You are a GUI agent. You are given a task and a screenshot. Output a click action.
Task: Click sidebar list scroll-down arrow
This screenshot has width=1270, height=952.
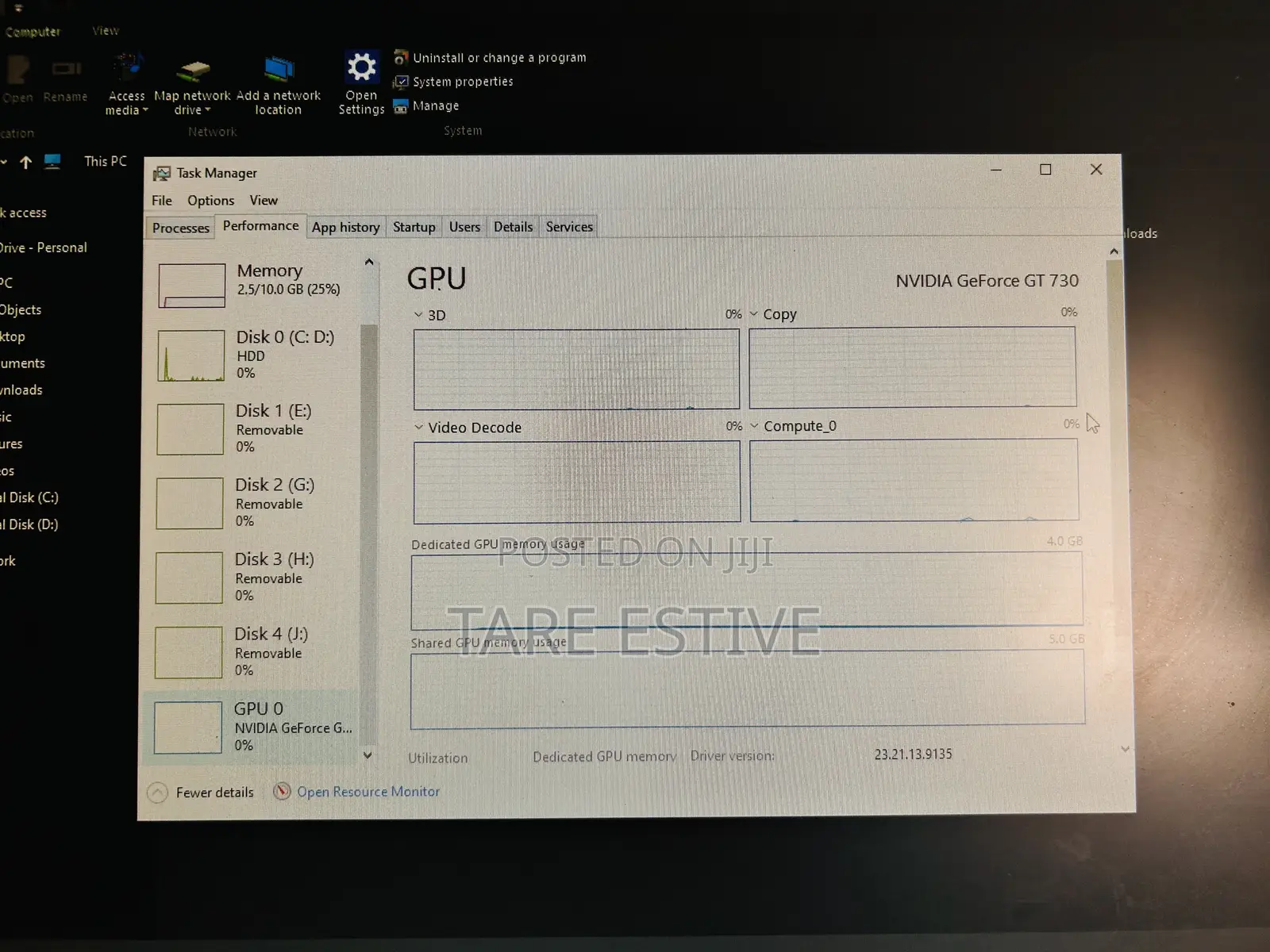point(368,755)
